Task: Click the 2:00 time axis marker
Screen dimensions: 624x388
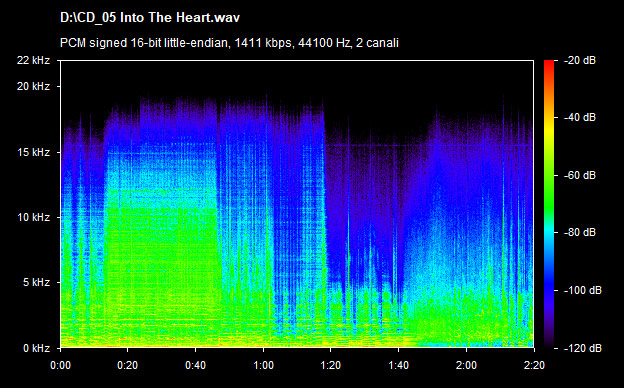Action: click(466, 365)
